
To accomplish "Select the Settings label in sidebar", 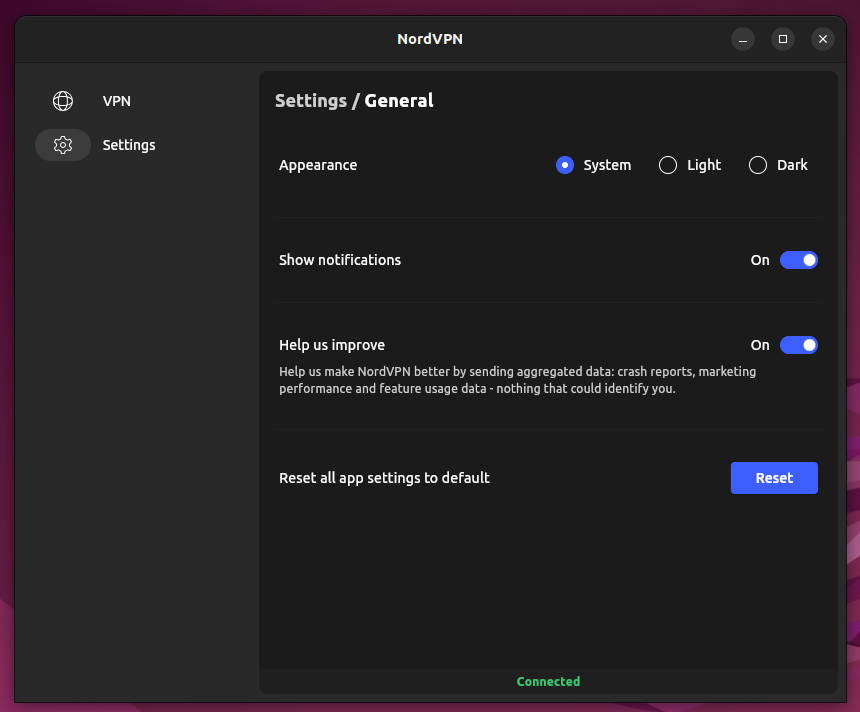I will 129,145.
